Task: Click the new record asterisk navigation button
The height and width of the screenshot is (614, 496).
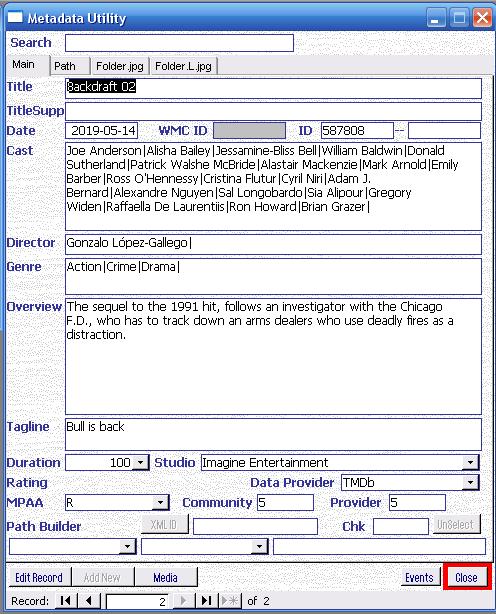Action: pos(230,601)
